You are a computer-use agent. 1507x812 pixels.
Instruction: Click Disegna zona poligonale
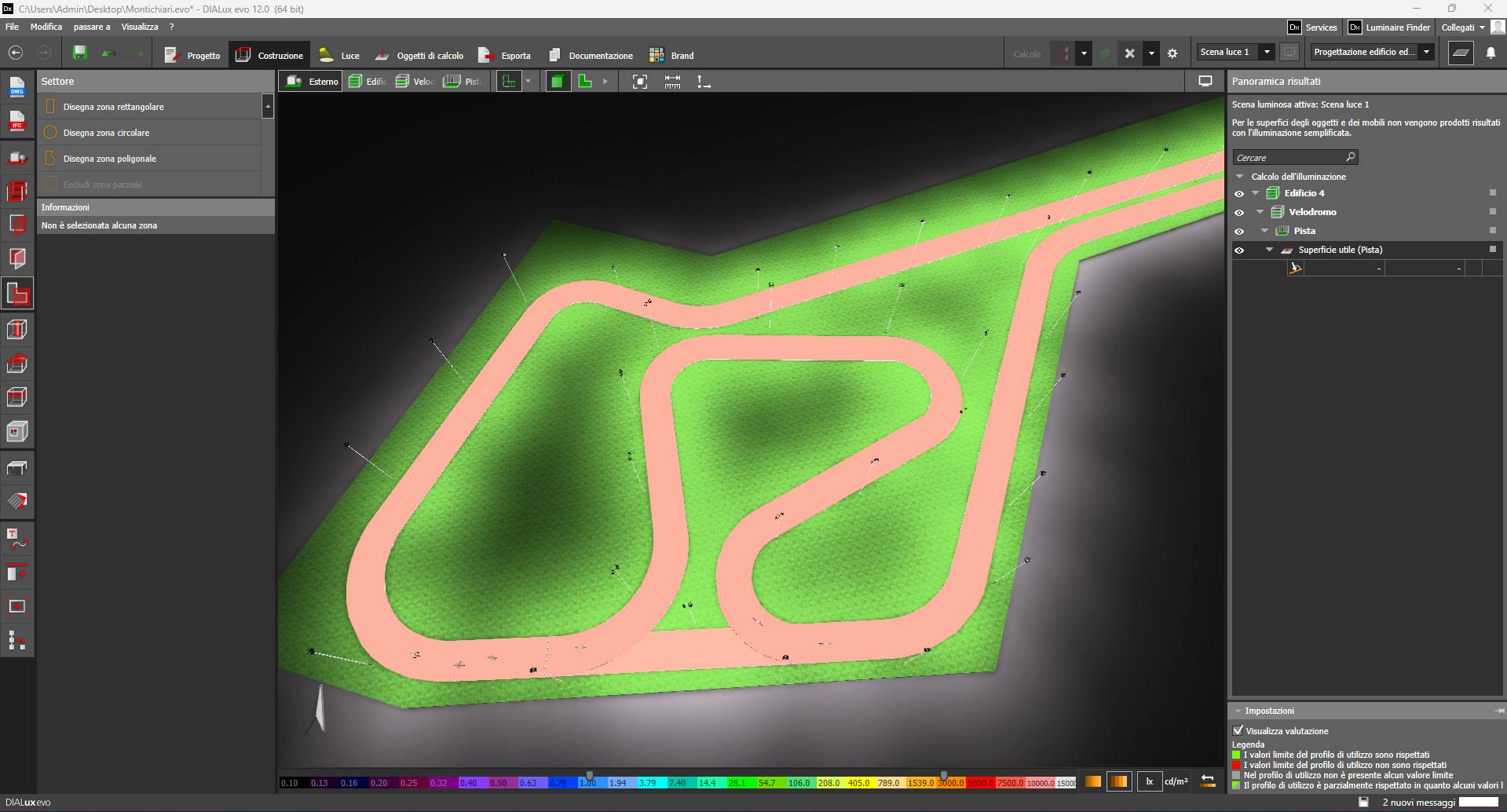point(110,159)
